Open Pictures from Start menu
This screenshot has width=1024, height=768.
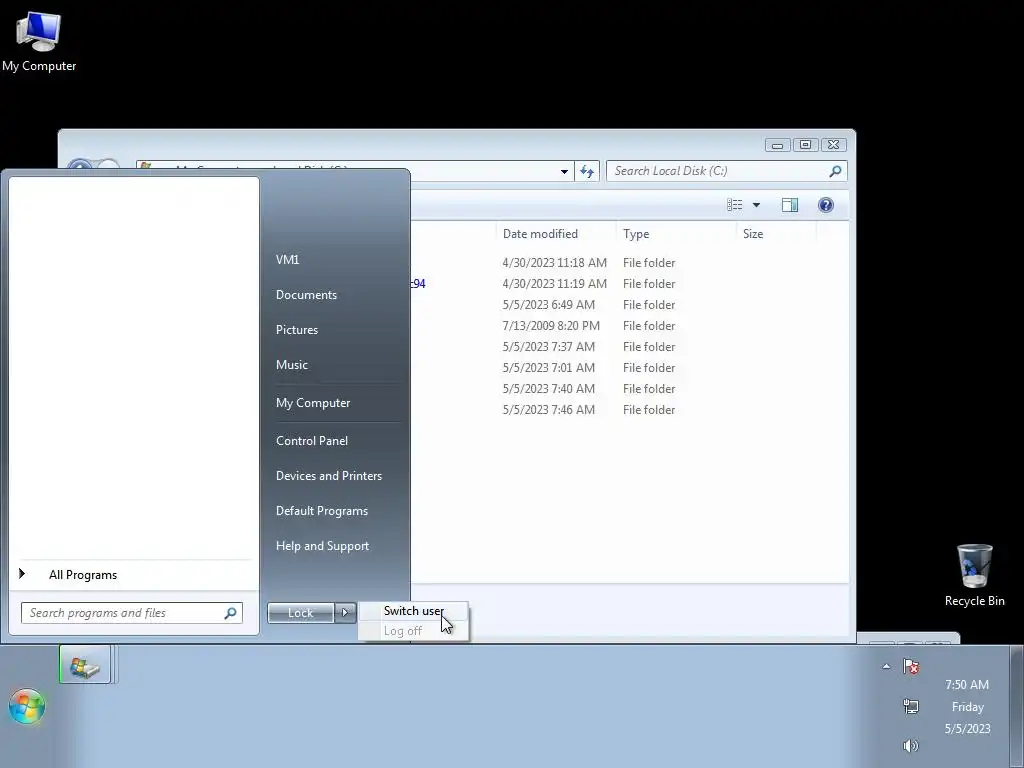(x=296, y=330)
